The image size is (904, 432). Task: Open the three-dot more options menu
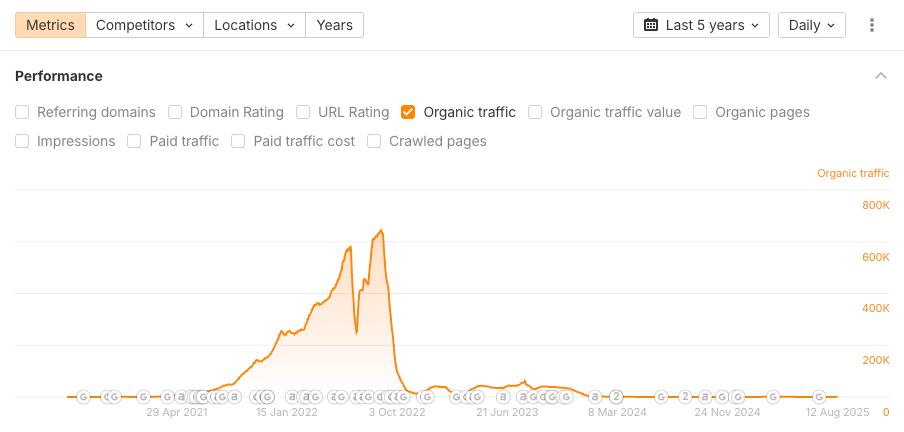(x=873, y=25)
